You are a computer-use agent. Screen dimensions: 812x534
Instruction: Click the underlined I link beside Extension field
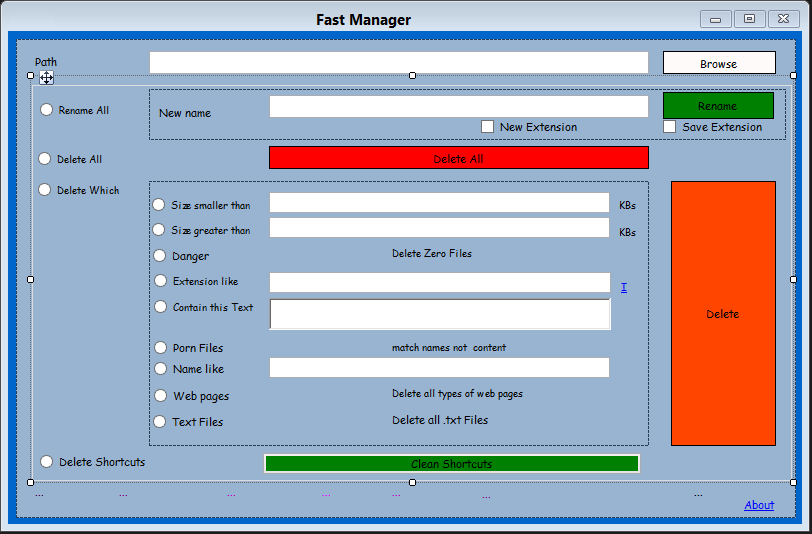click(624, 287)
